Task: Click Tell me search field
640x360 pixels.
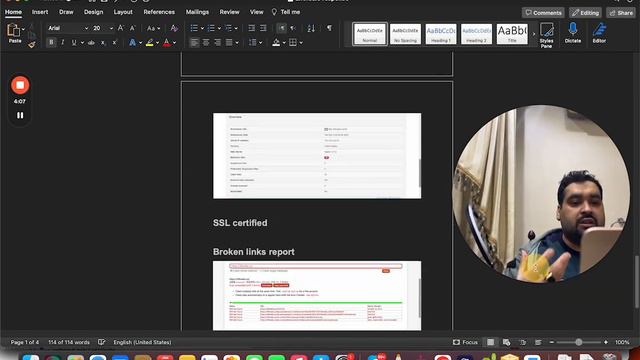Action: [286, 12]
